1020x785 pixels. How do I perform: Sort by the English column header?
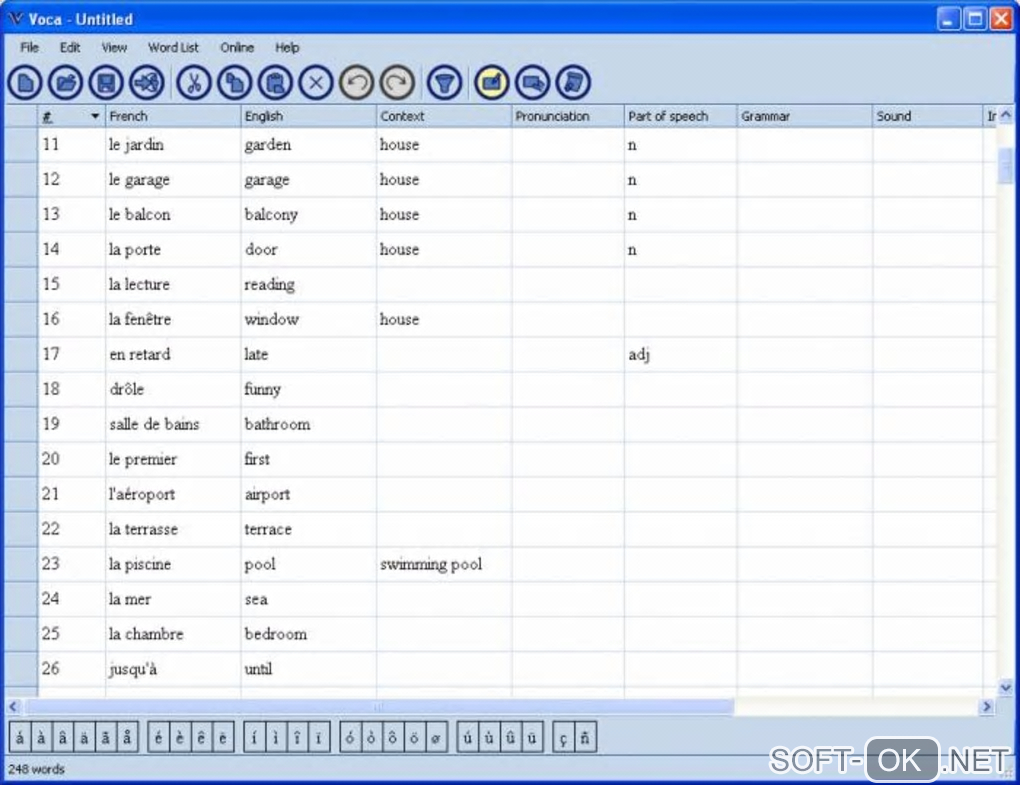(x=308, y=116)
